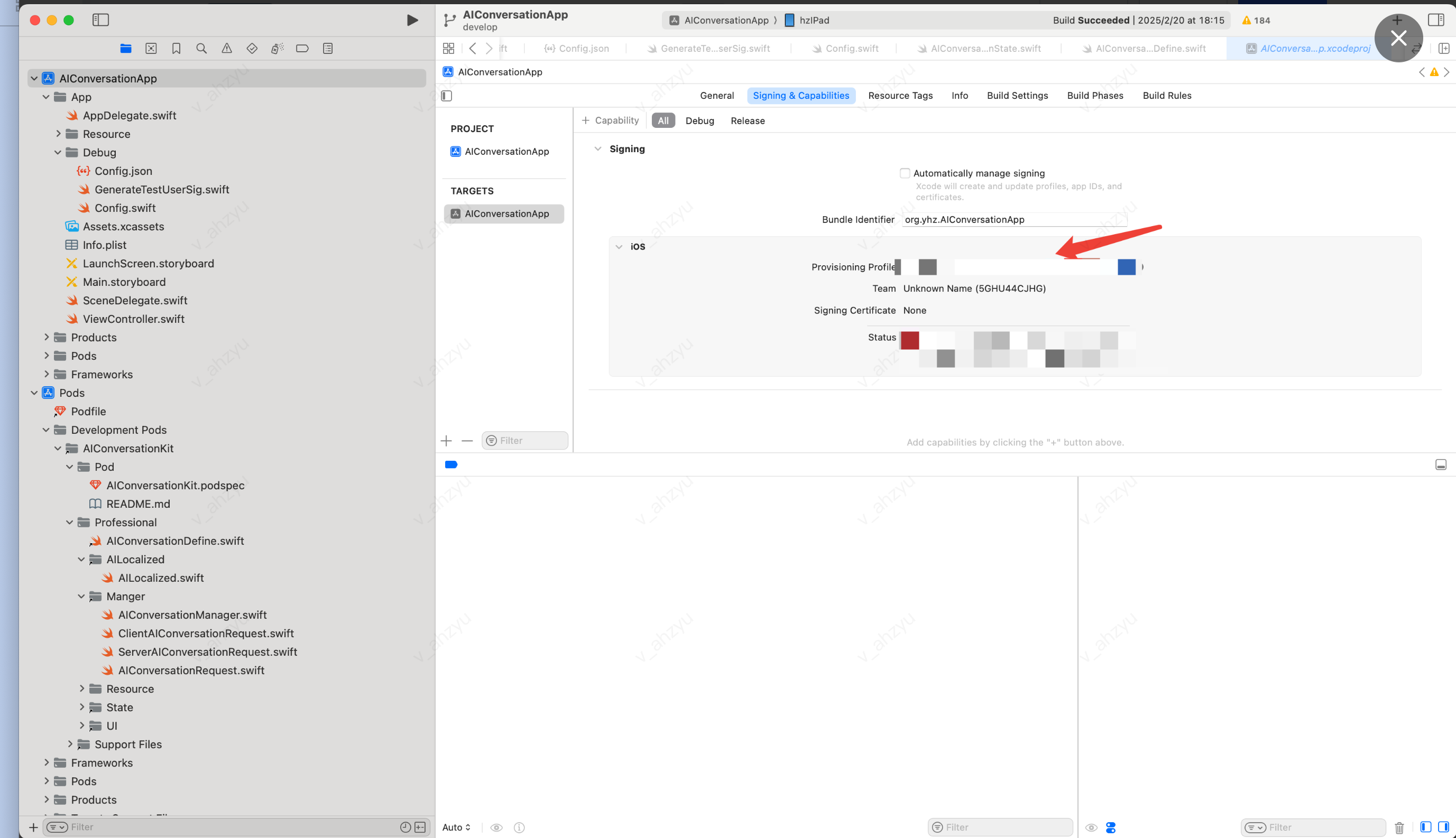
Task: Click the console Filter field
Action: pyautogui.click(x=1313, y=827)
